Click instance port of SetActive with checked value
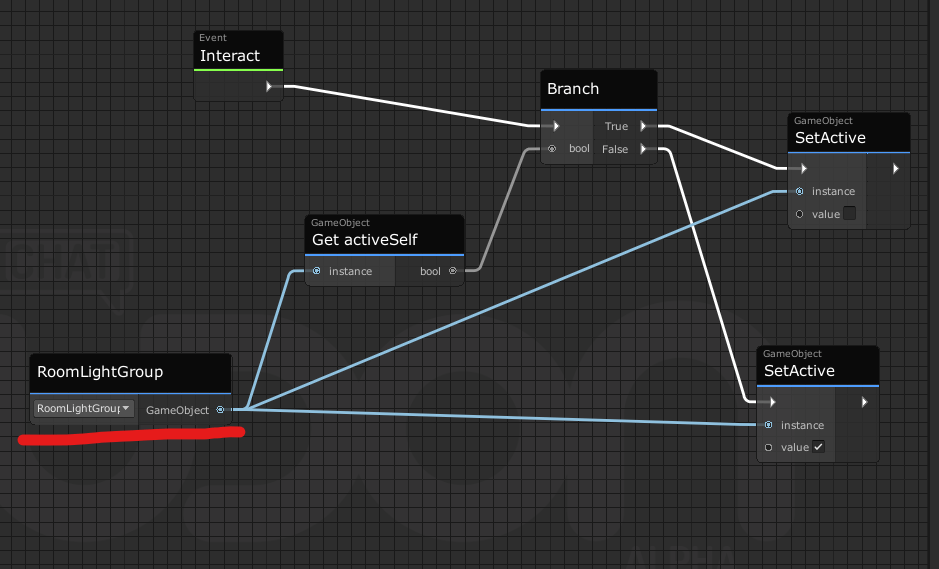 pyautogui.click(x=768, y=425)
